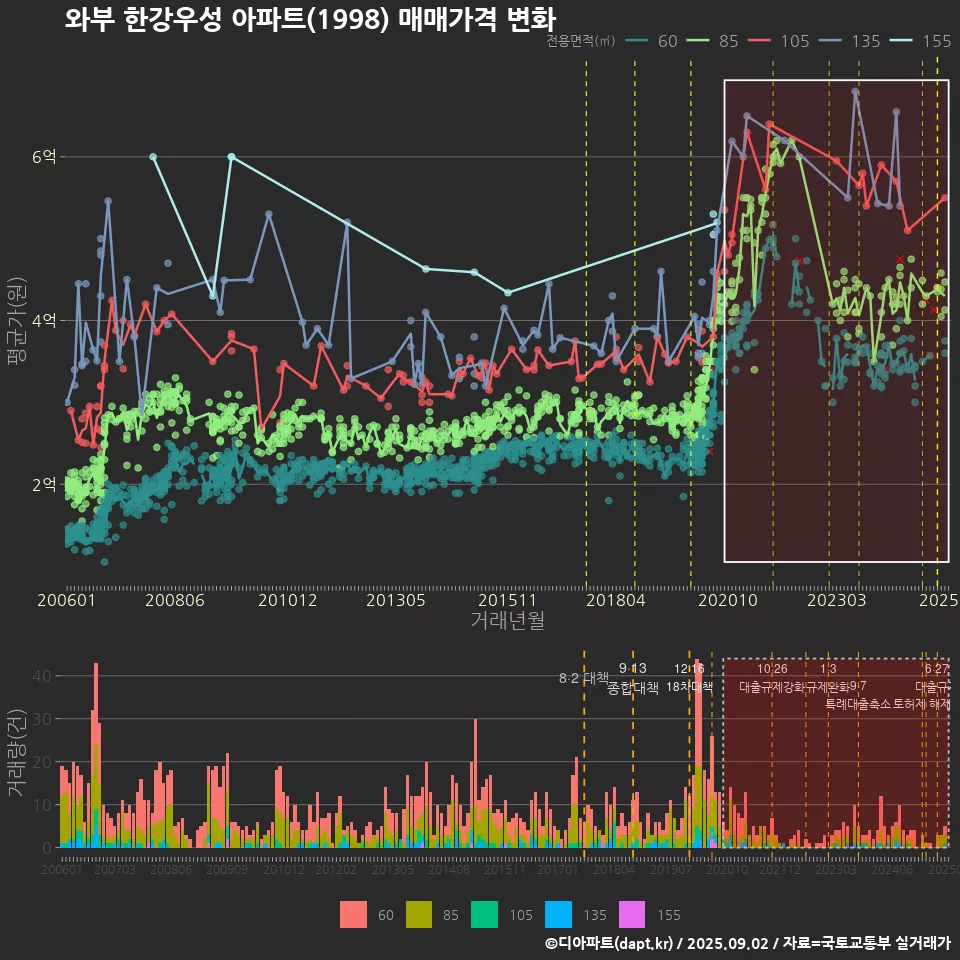
Task: Click the 9·13 종합대책 policy annotation
Action: click(633, 678)
